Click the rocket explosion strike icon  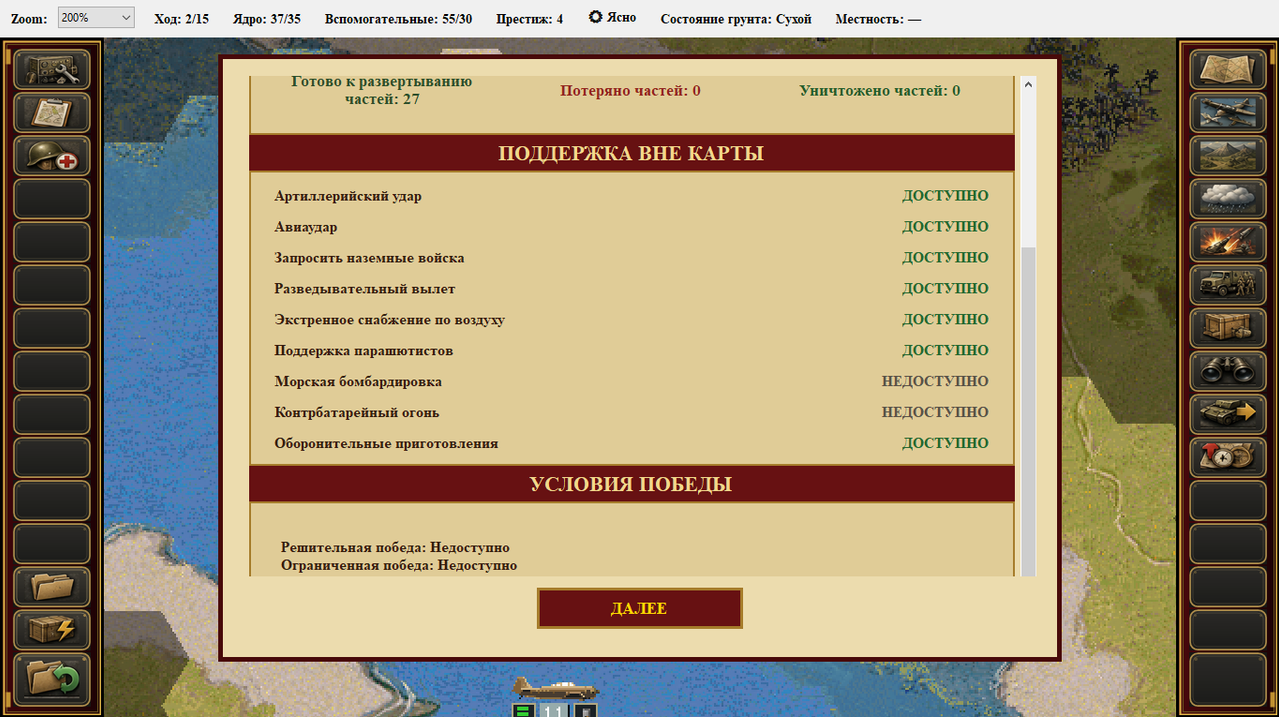tap(1227, 242)
